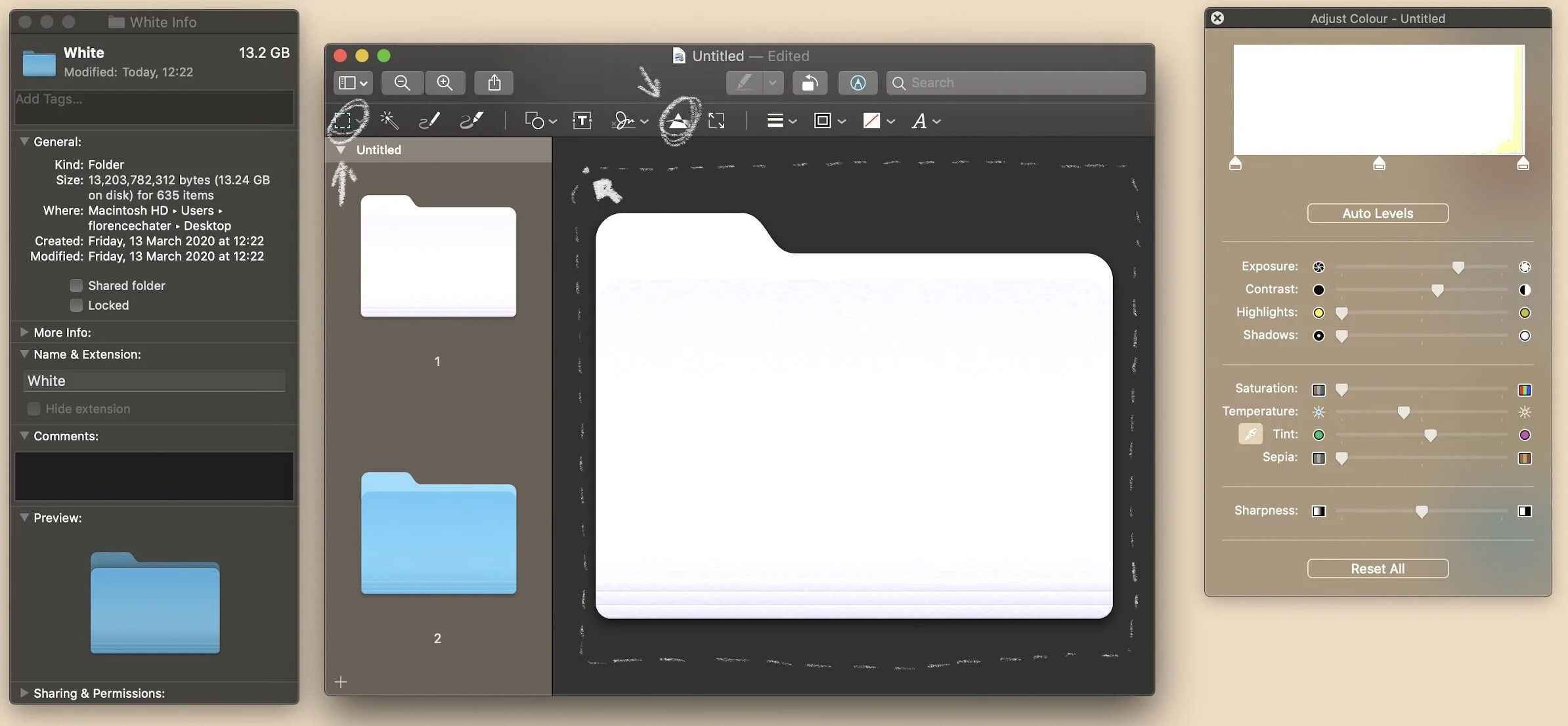Click the Share button in Preview toolbar
Image resolution: width=1568 pixels, height=726 pixels.
494,83
